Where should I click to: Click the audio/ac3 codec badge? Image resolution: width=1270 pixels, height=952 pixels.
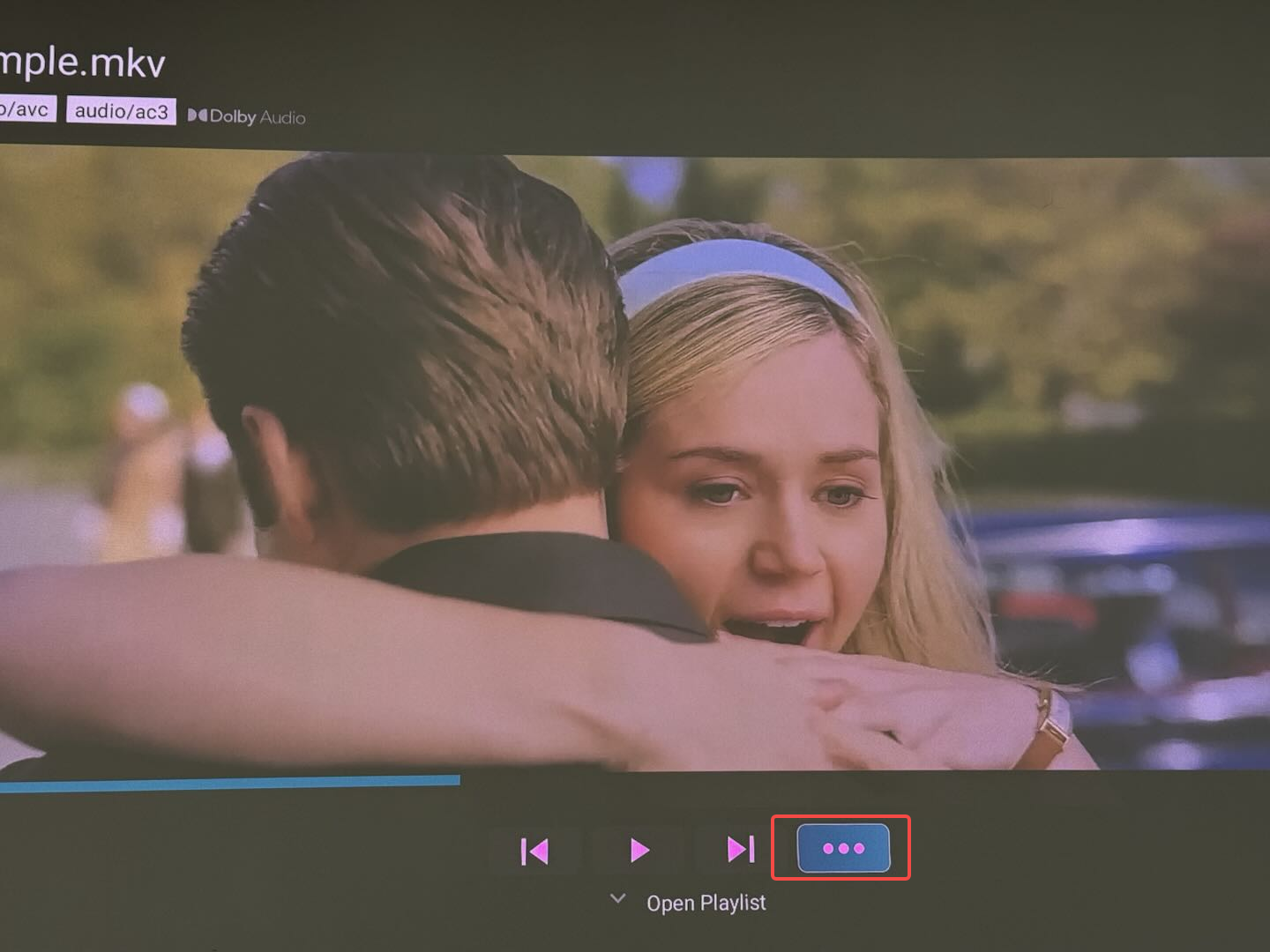tap(121, 111)
